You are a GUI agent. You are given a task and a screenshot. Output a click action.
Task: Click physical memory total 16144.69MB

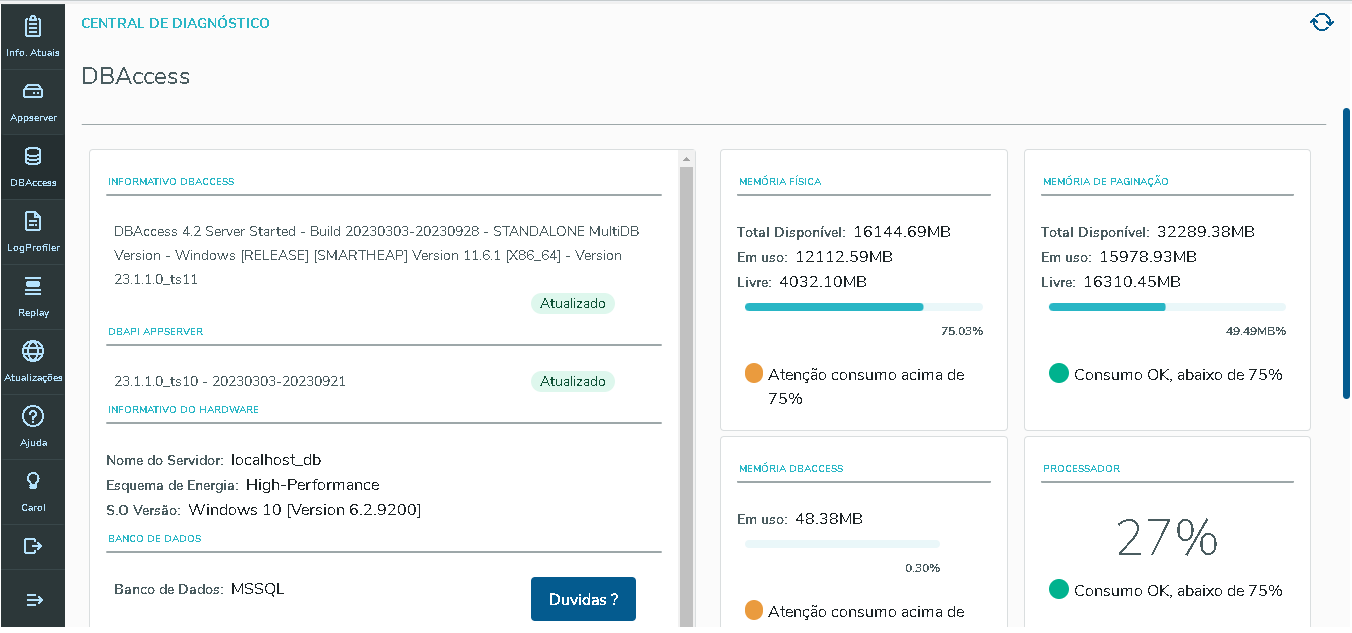click(x=902, y=232)
